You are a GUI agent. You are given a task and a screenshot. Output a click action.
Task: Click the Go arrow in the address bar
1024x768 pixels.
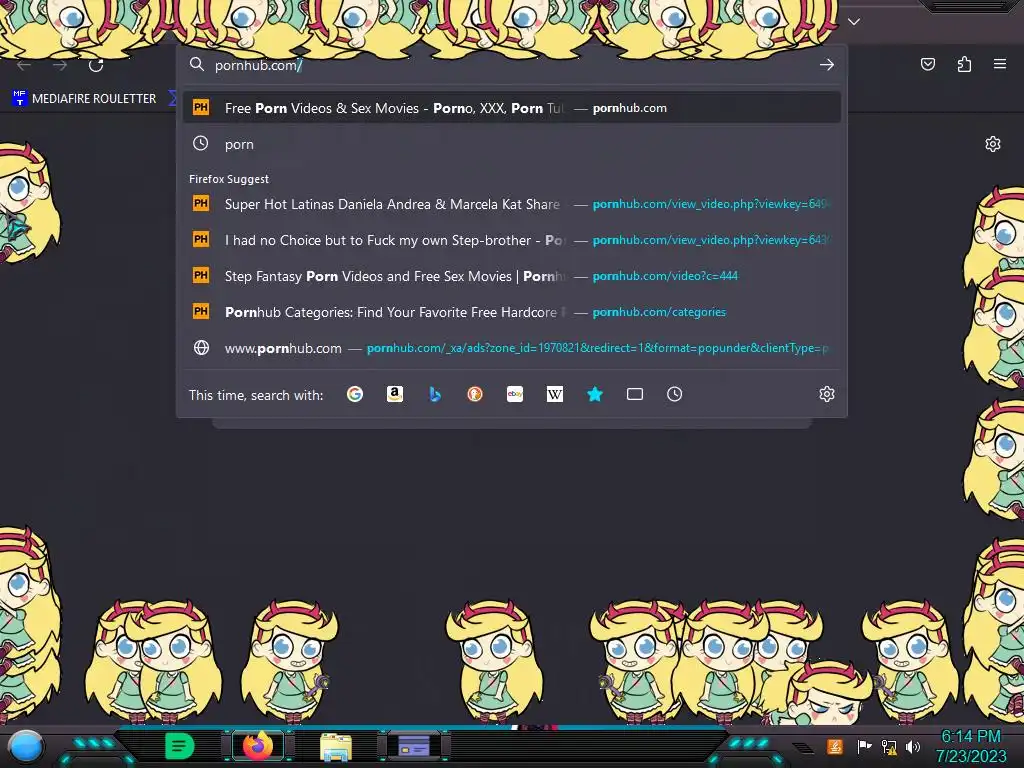coord(827,65)
